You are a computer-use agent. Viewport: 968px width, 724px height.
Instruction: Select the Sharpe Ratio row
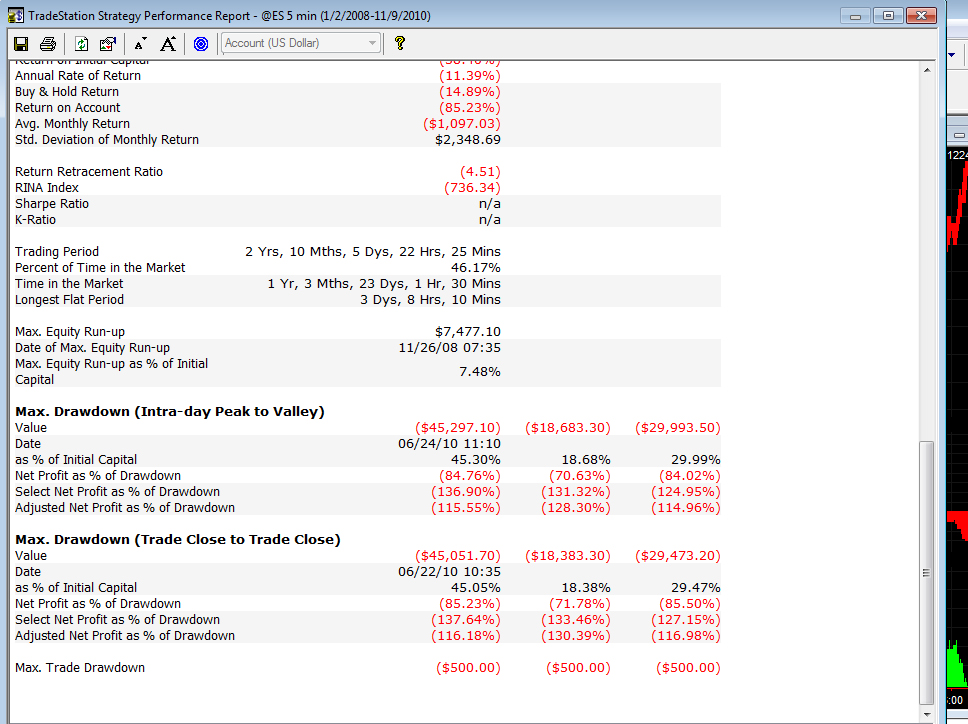pyautogui.click(x=365, y=204)
